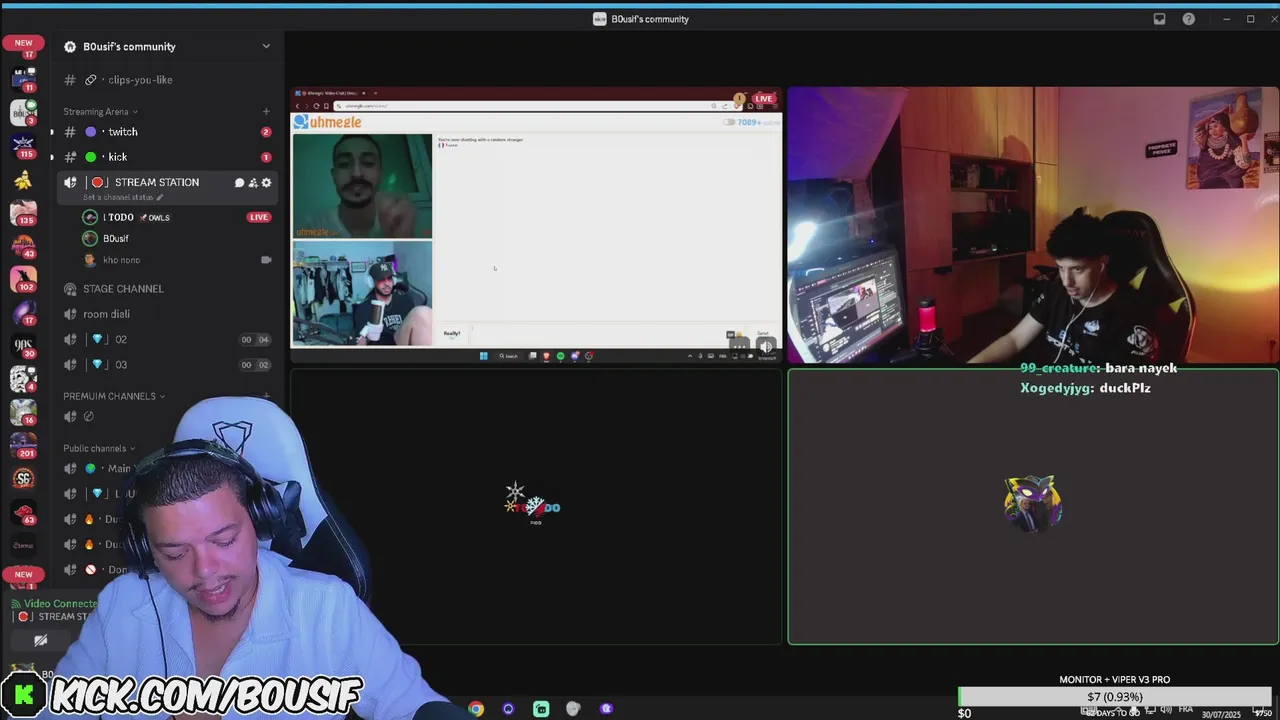Click the FRA language indicator in system tray

[1184, 710]
